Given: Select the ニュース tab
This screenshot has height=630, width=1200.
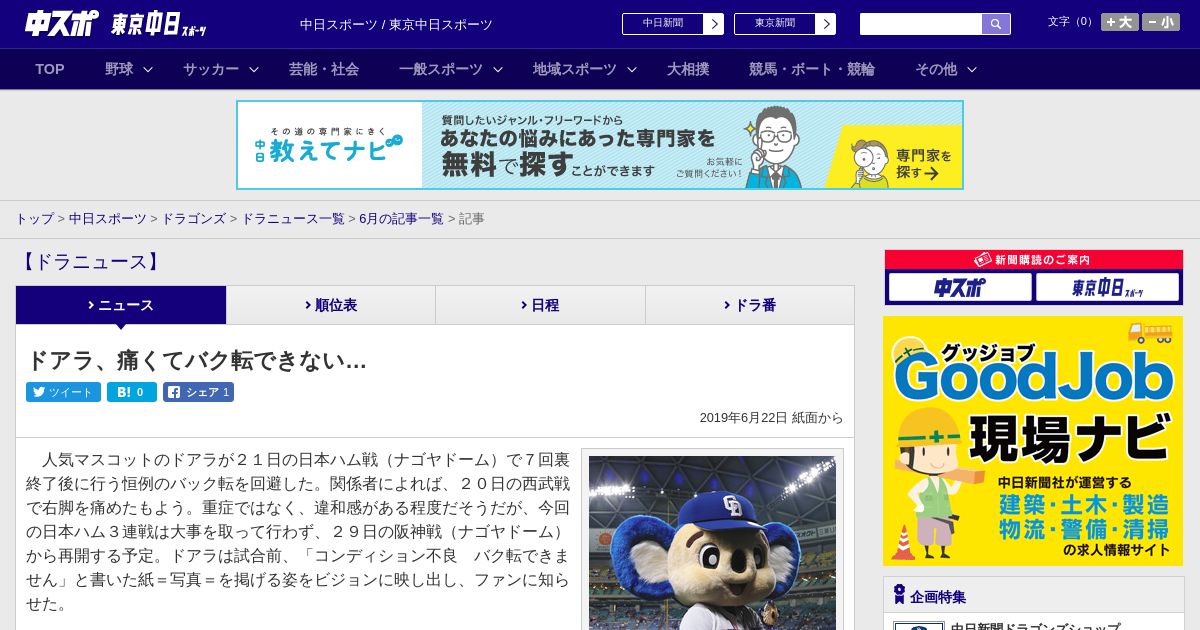Looking at the screenshot, I should pos(121,305).
